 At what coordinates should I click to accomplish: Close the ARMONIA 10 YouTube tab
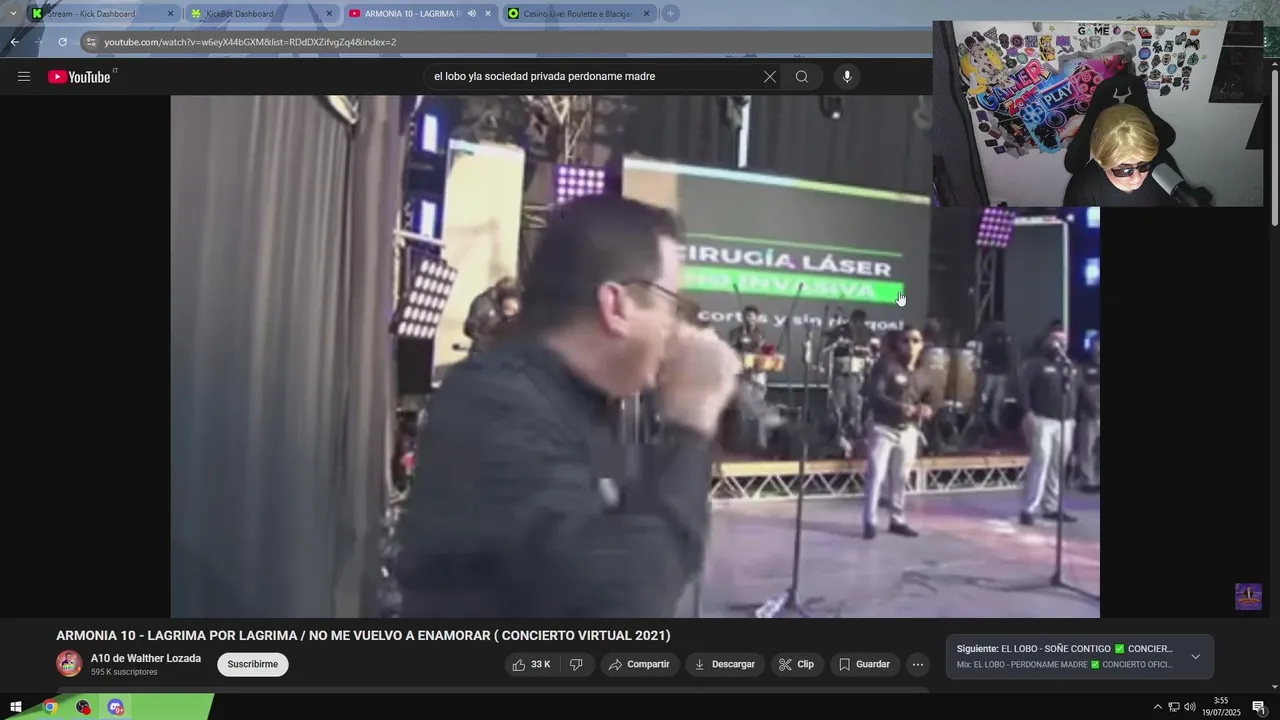(488, 14)
